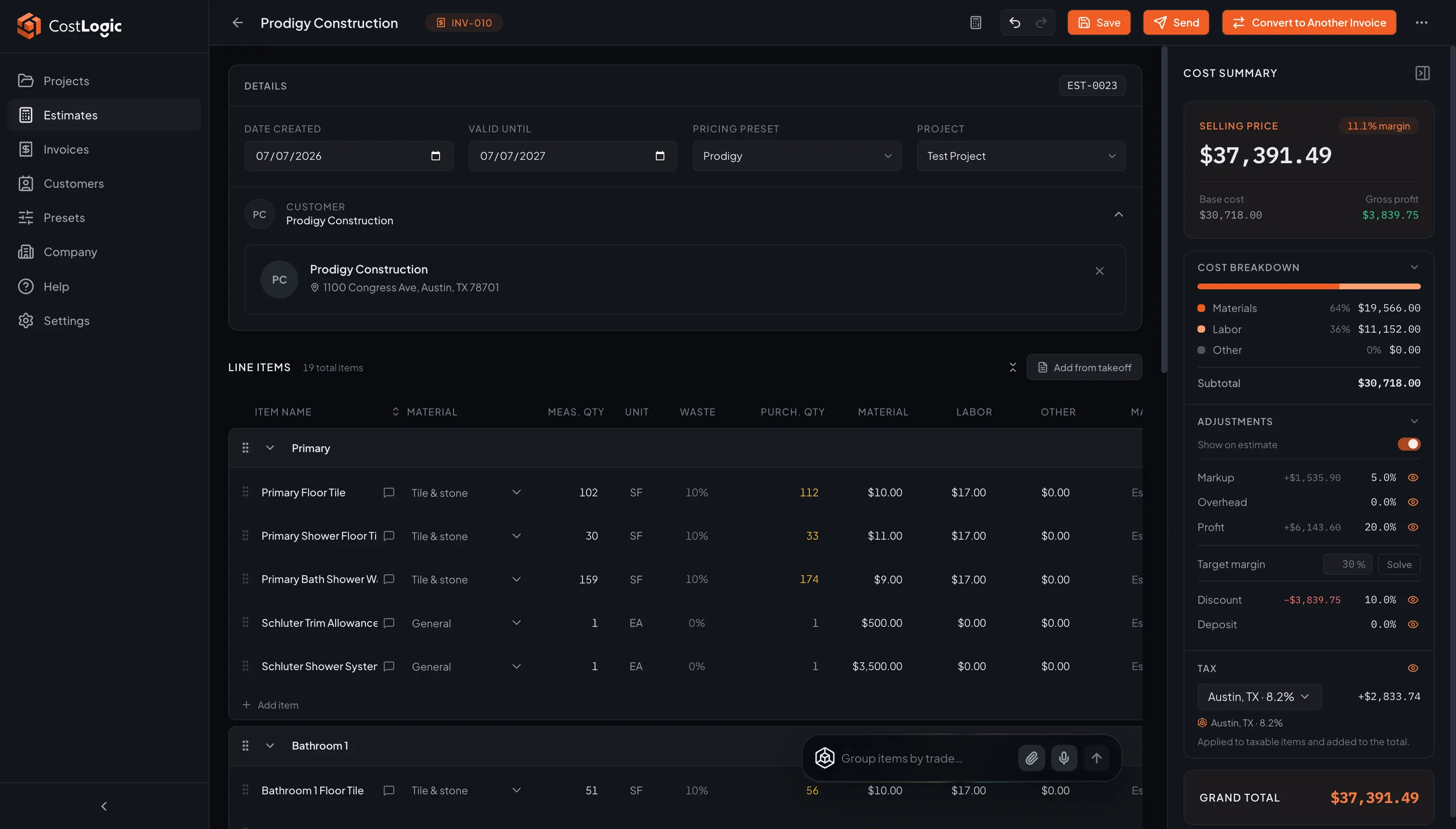
Task: Collapse the Adjustments section
Action: pos(1414,421)
